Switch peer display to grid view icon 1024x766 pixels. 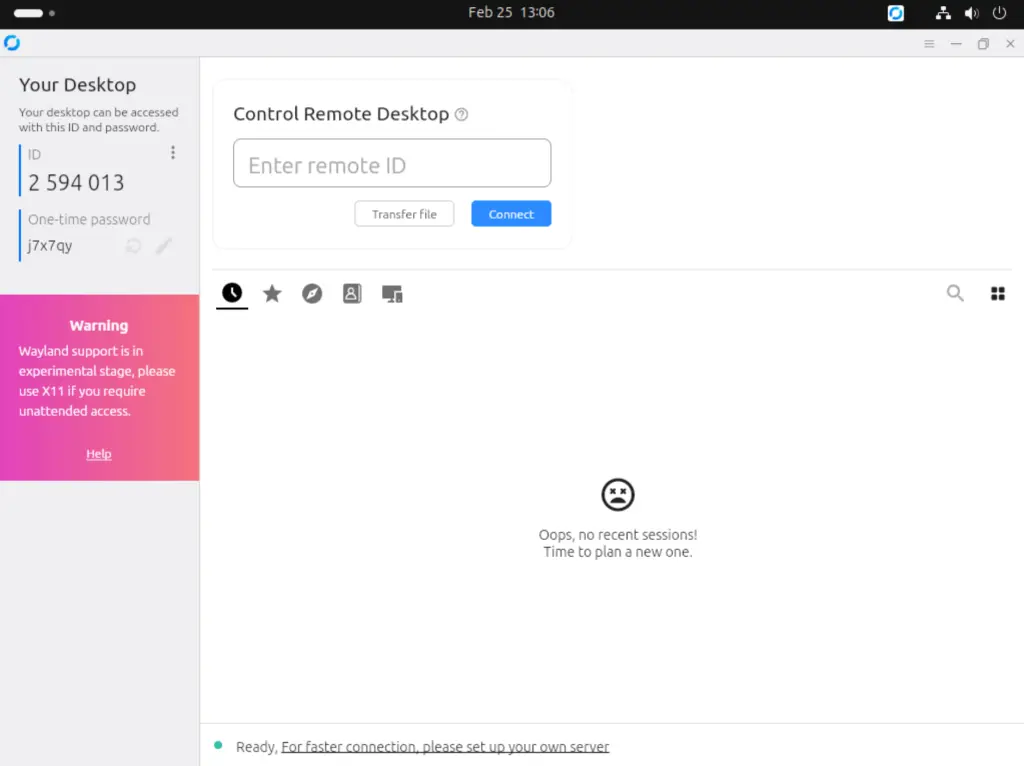pos(997,293)
